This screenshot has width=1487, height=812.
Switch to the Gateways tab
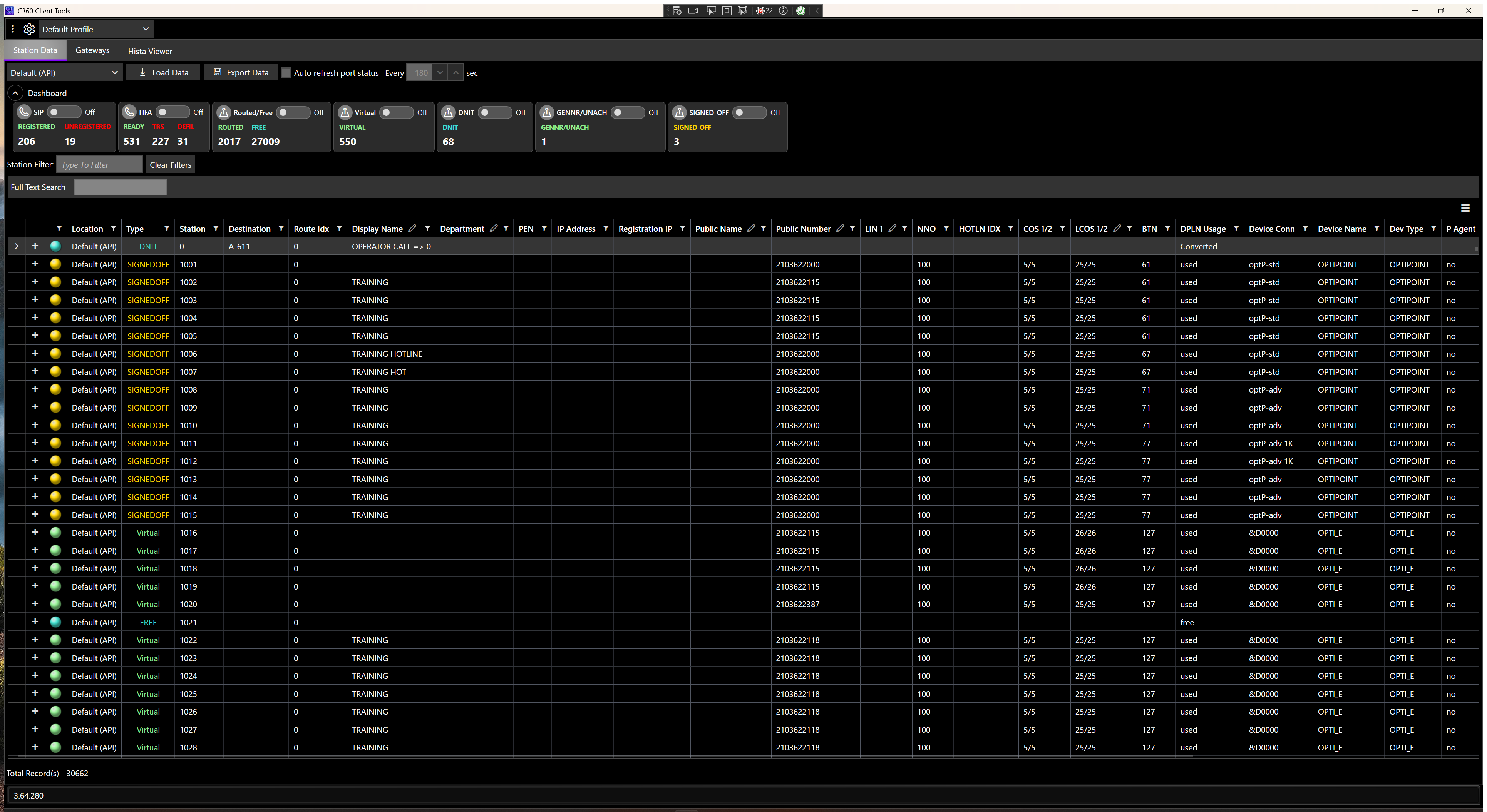click(92, 50)
